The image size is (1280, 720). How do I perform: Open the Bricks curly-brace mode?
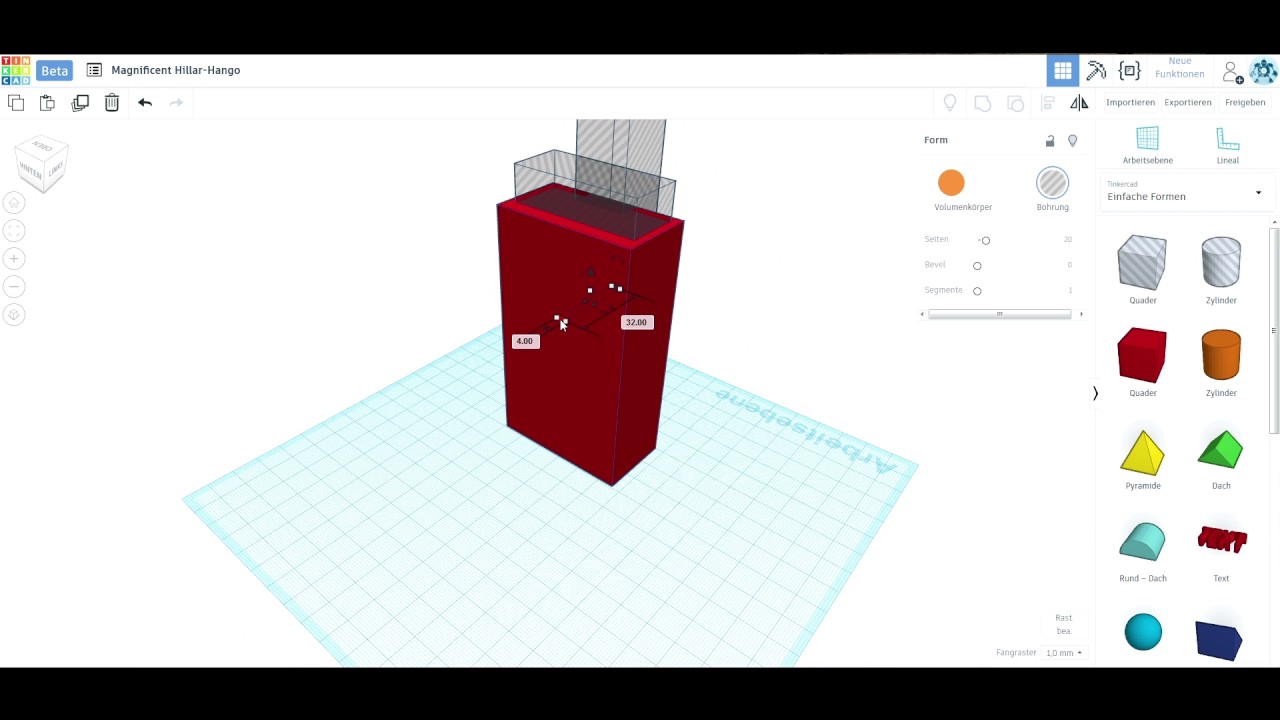[1130, 71]
